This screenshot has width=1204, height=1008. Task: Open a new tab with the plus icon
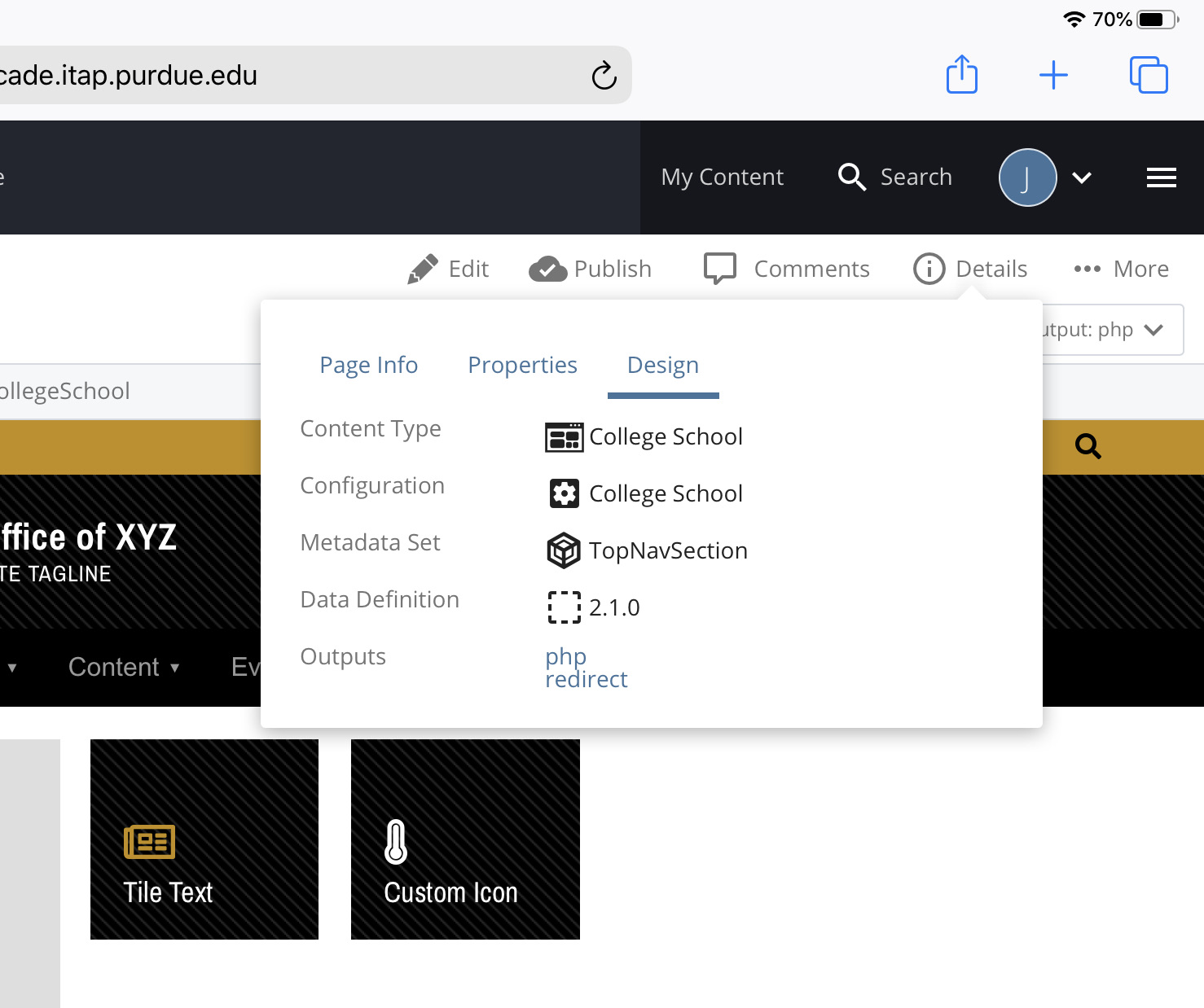[x=1053, y=75]
